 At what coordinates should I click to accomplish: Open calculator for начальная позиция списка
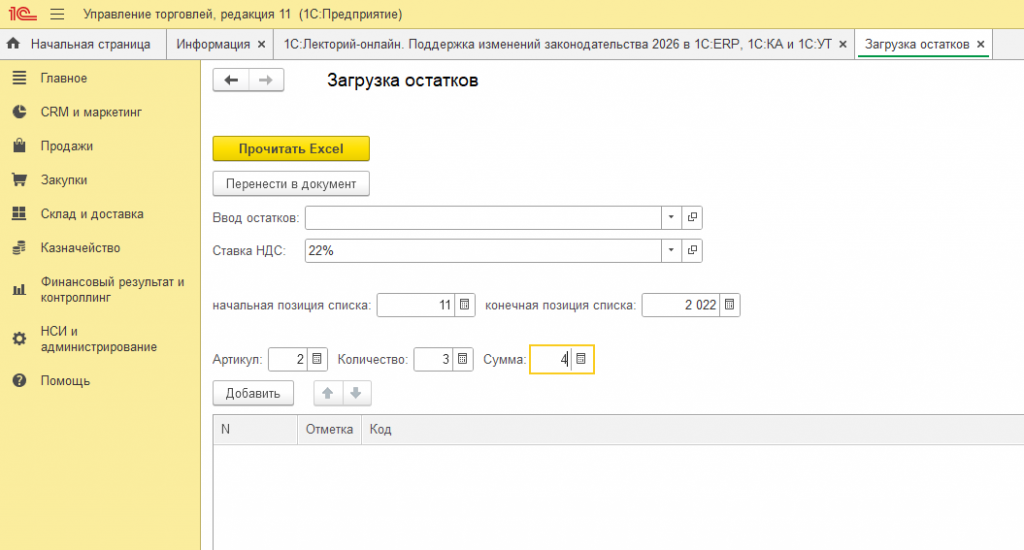click(x=464, y=305)
